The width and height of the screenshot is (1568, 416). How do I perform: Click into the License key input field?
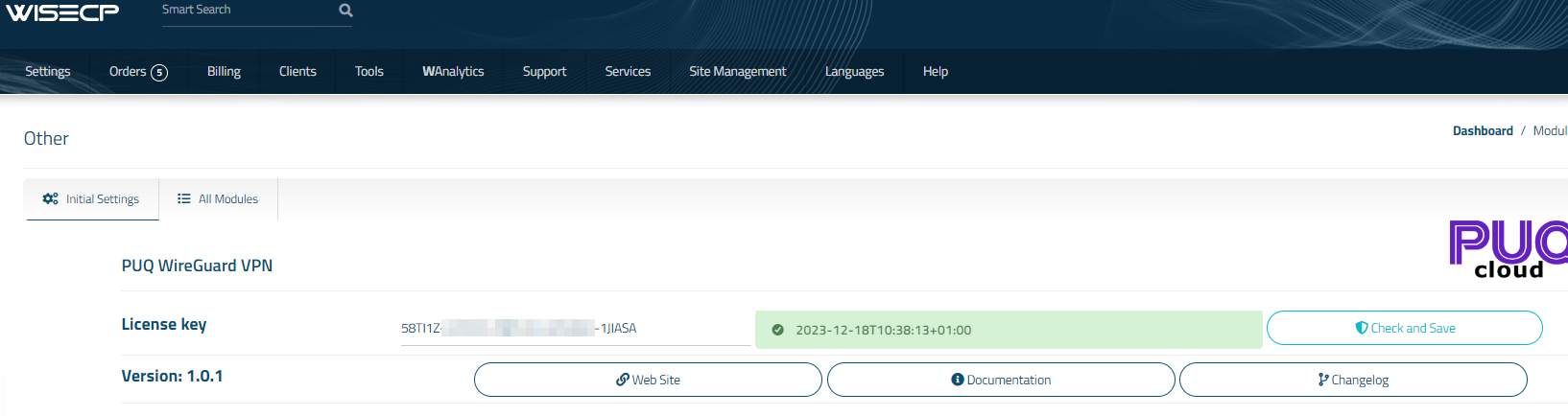pos(575,328)
